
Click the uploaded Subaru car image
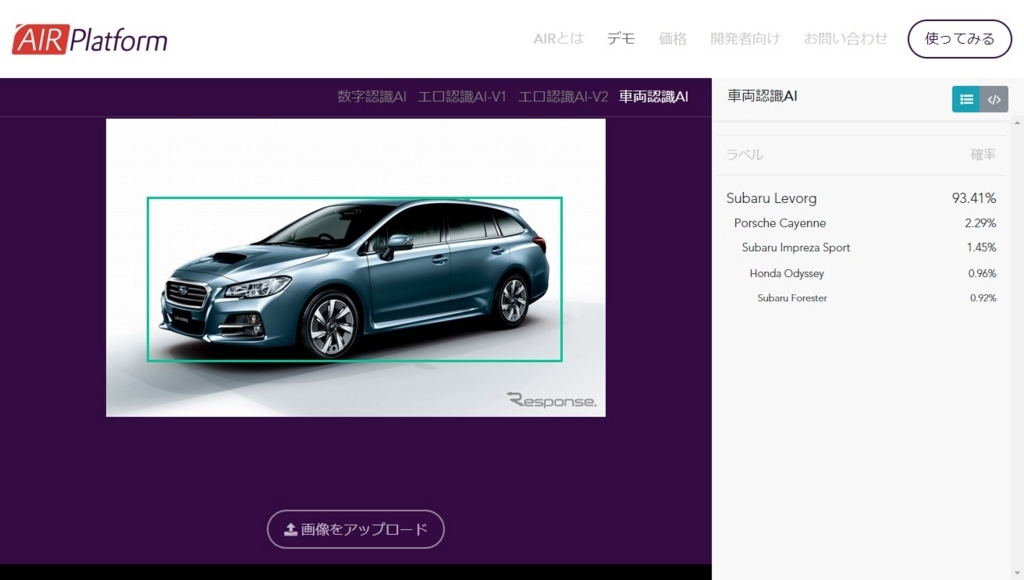[x=356, y=268]
